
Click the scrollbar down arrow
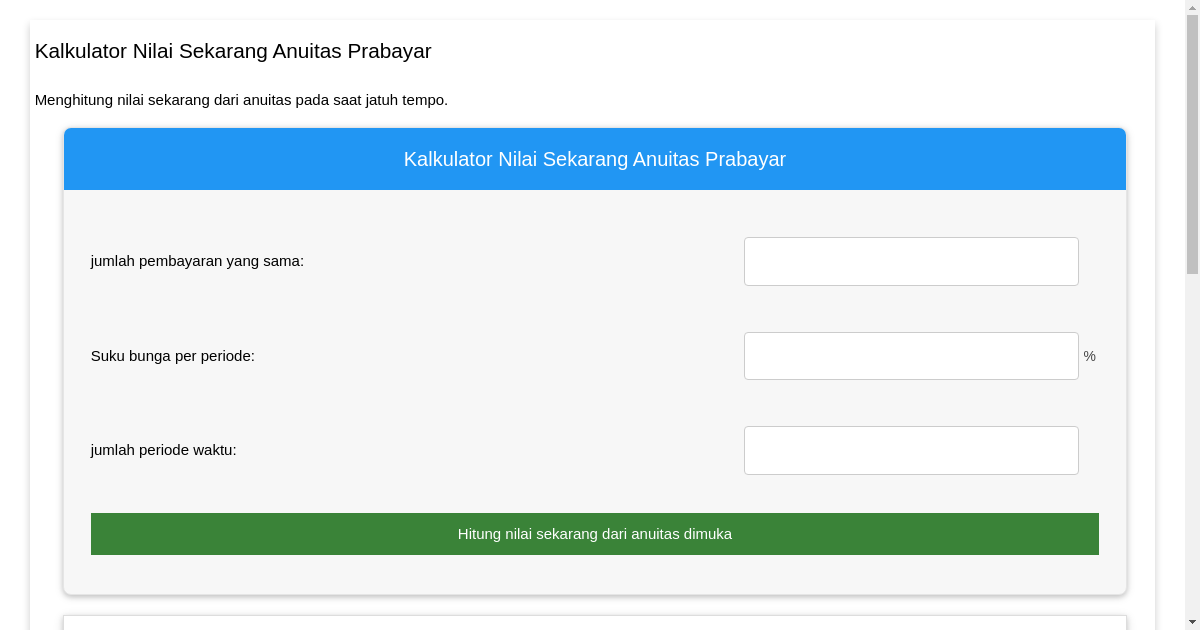(x=1193, y=623)
